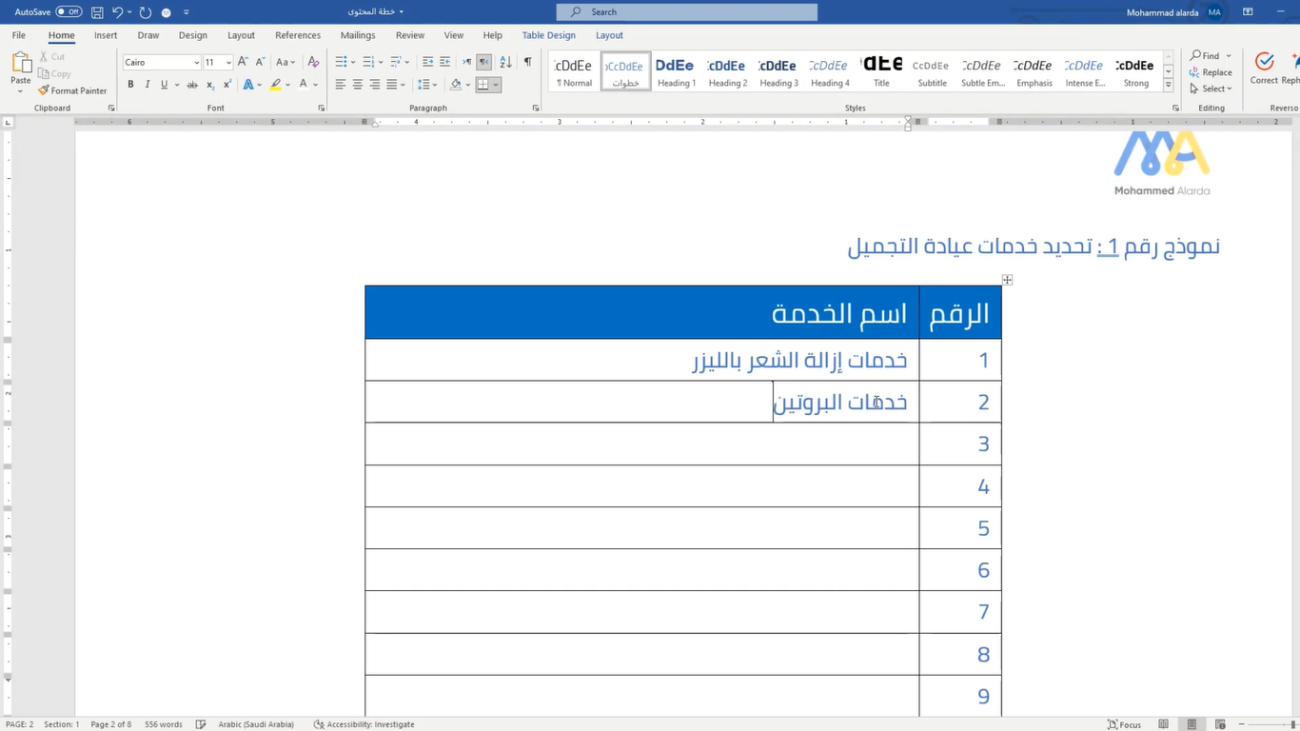Show paragraph marks
This screenshot has width=1300, height=731.
[x=528, y=62]
